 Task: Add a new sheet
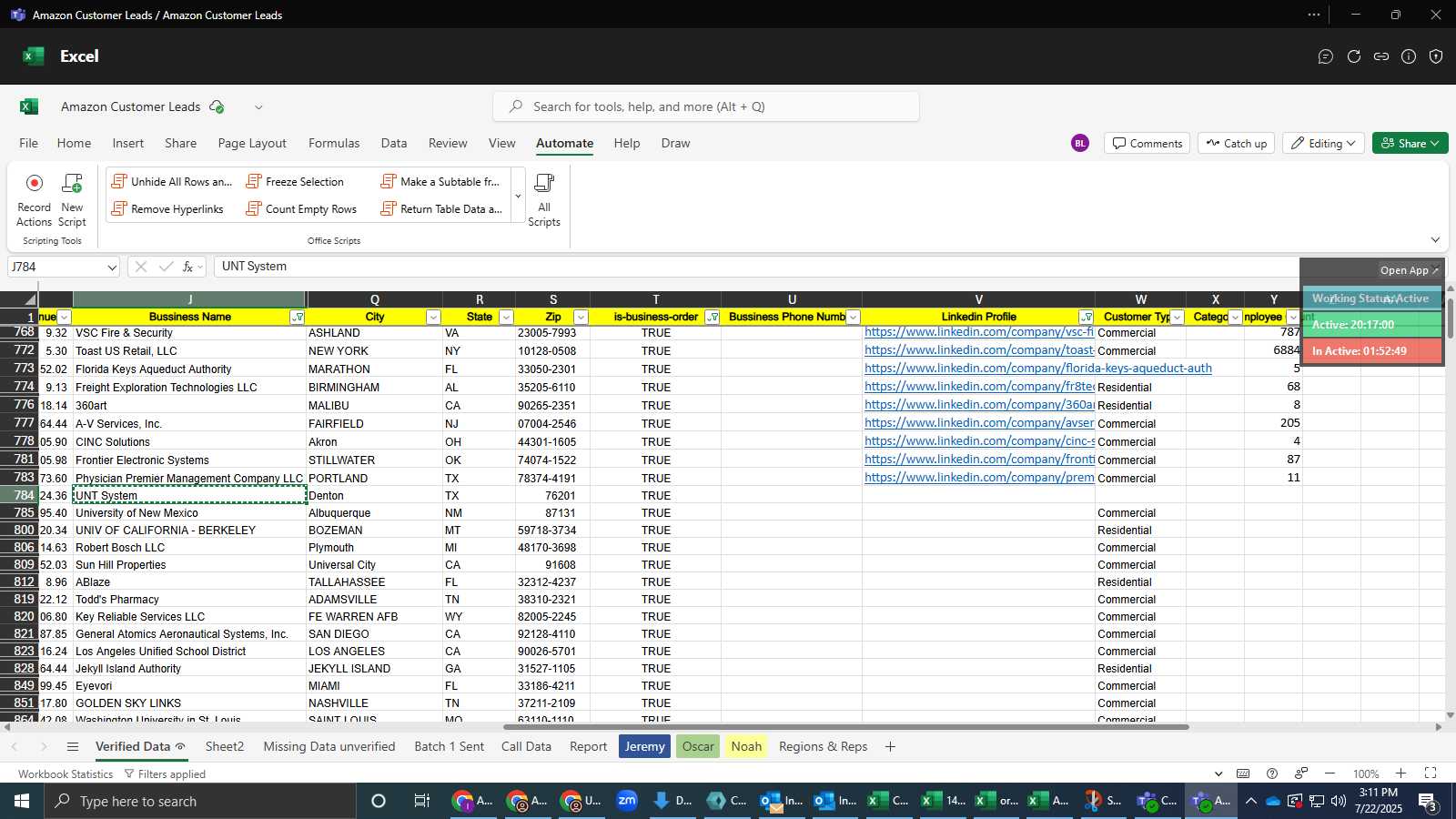890,747
